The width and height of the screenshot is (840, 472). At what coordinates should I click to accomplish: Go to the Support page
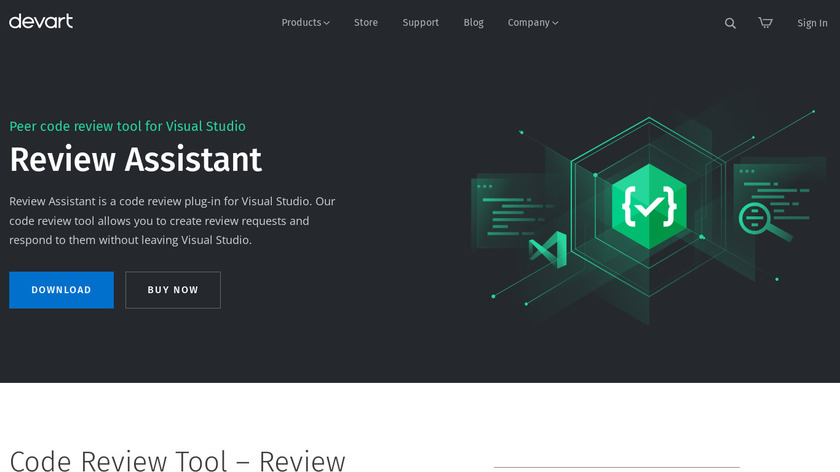coord(420,23)
